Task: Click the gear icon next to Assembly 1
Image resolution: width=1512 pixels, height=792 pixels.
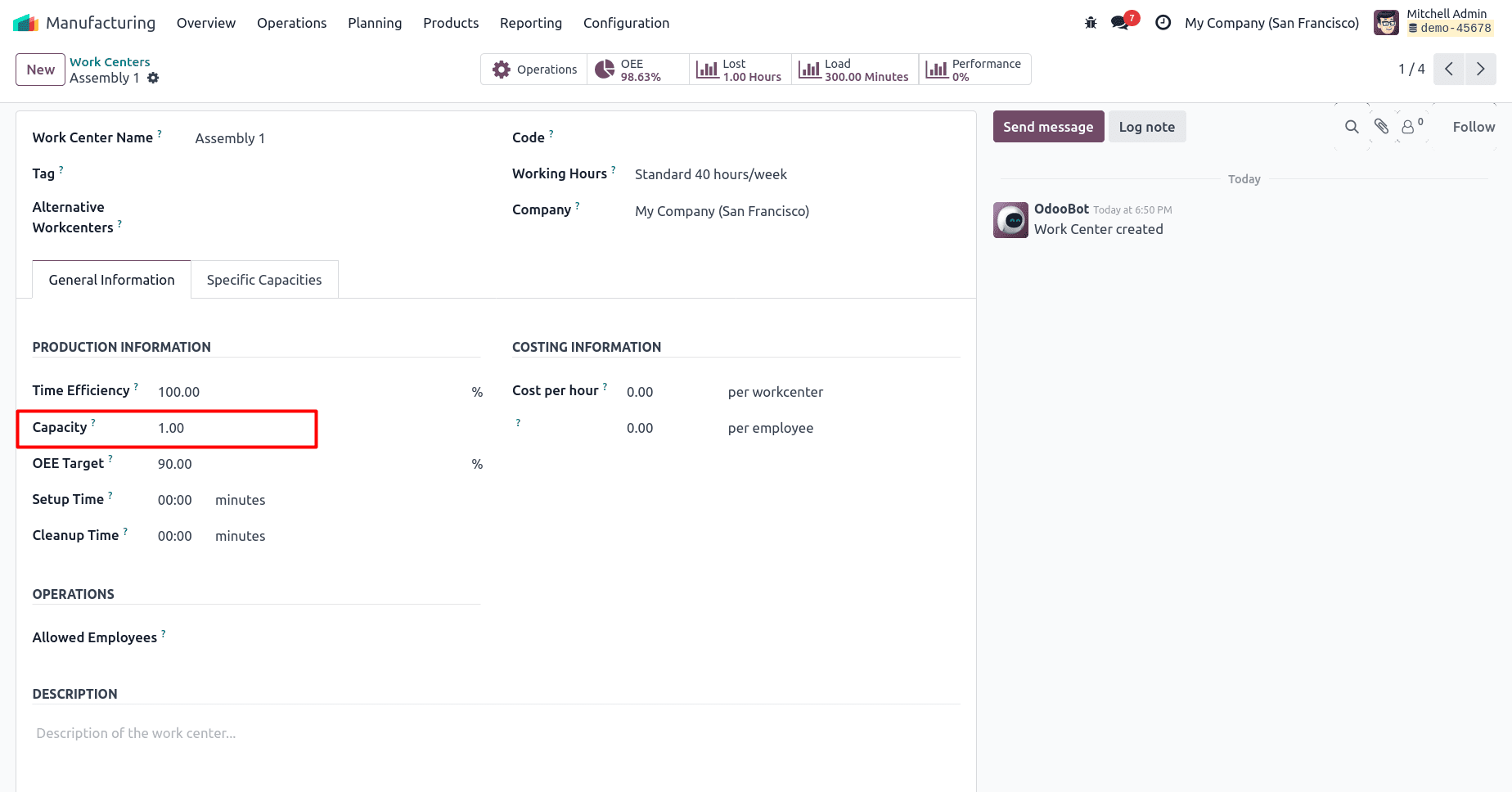Action: point(154,78)
